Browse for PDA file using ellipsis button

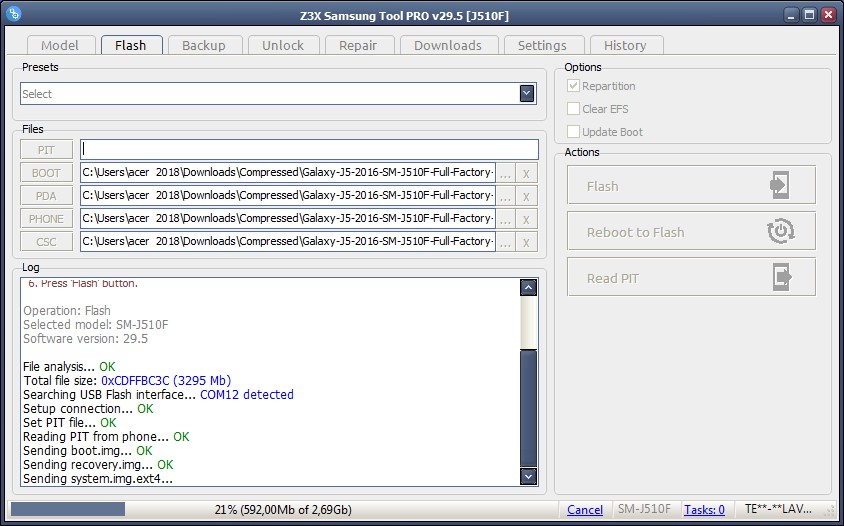(505, 196)
